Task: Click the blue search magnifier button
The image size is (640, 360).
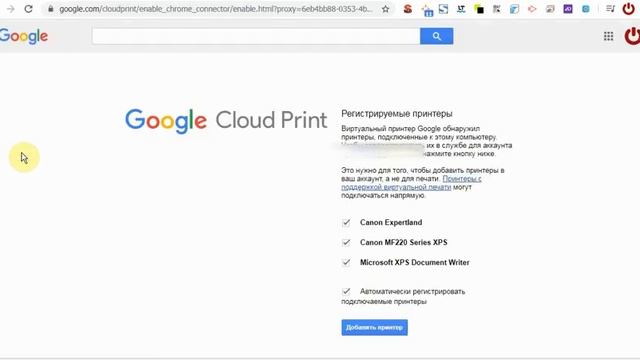Action: (x=436, y=36)
